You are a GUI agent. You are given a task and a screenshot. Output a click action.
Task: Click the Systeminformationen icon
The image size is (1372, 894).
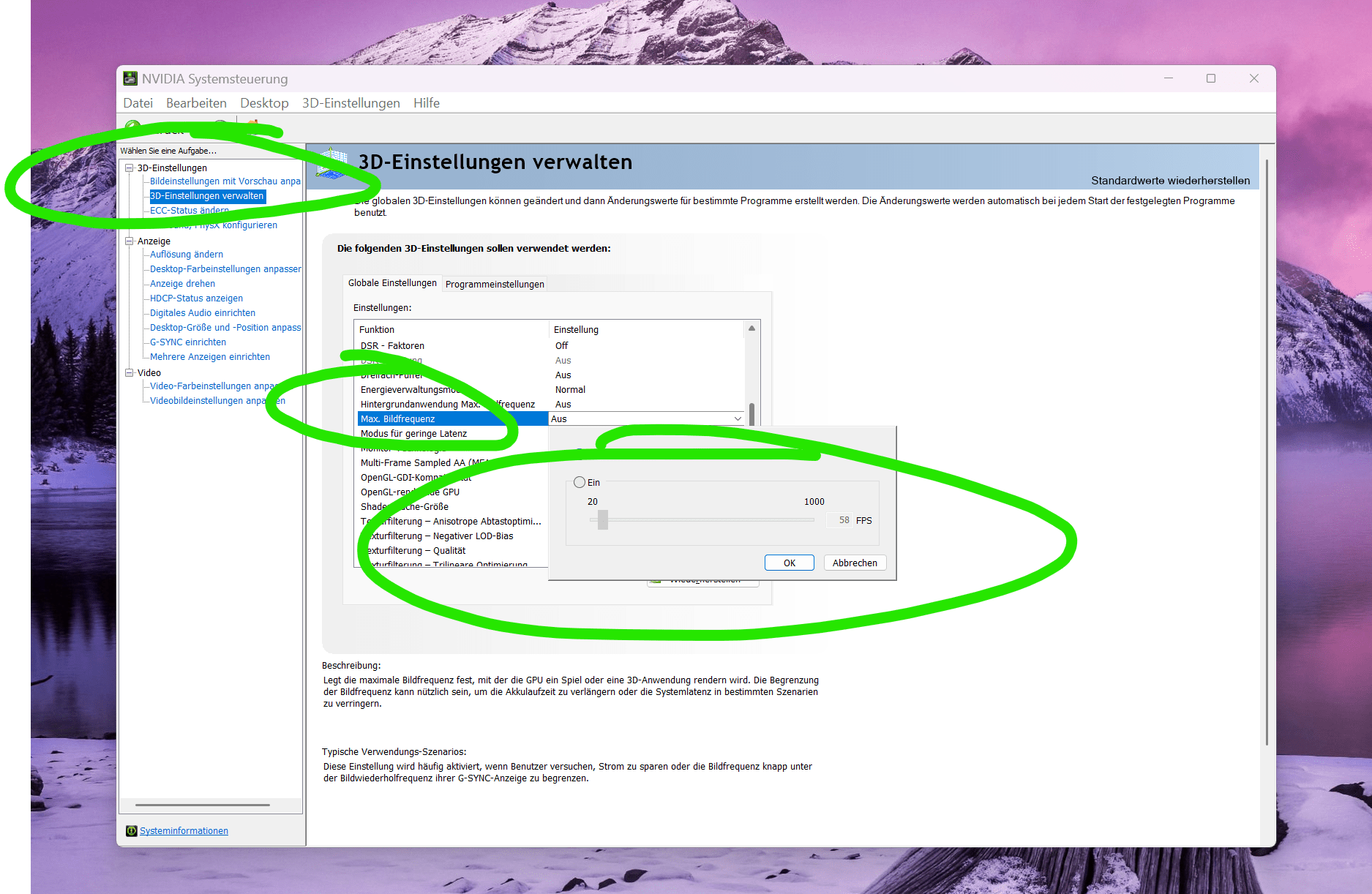point(132,831)
